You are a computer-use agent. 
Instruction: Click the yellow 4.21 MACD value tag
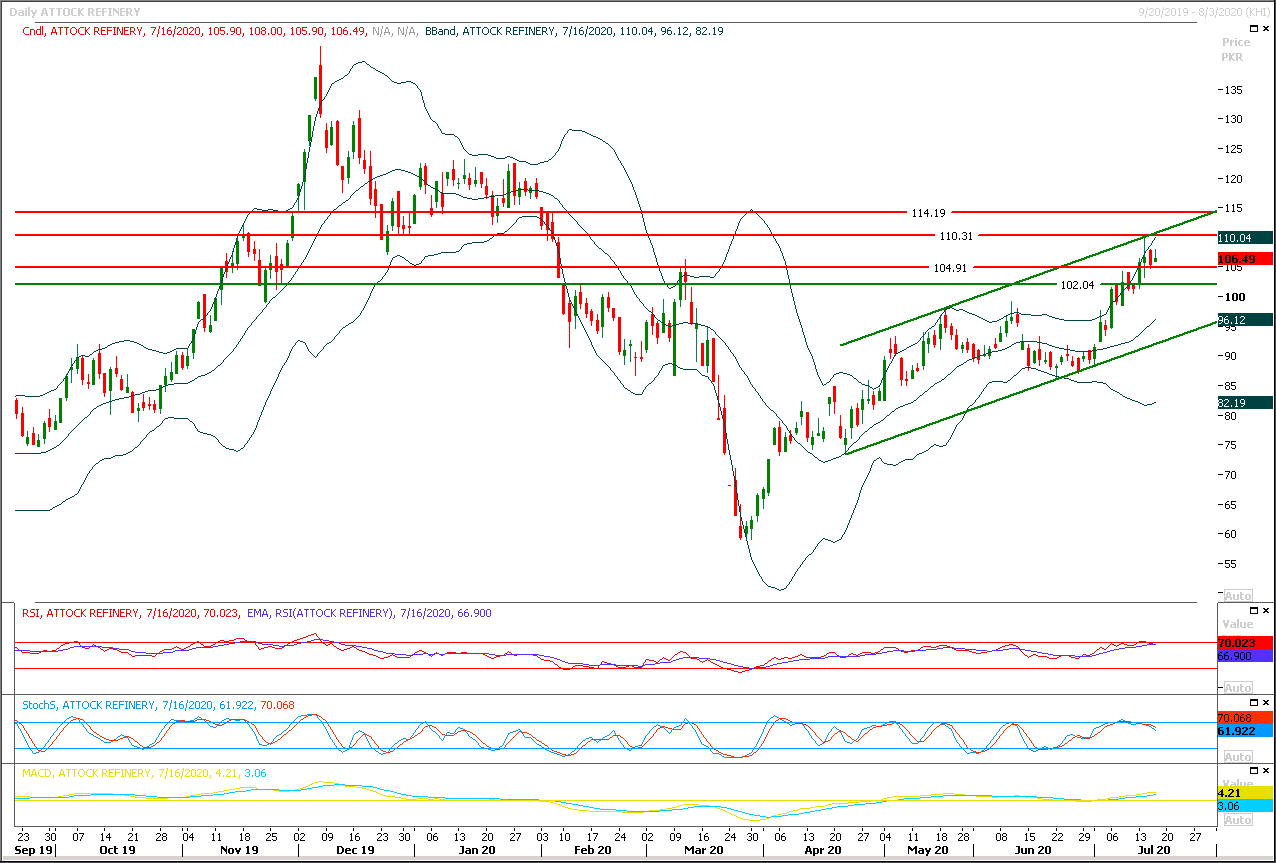(x=1244, y=792)
